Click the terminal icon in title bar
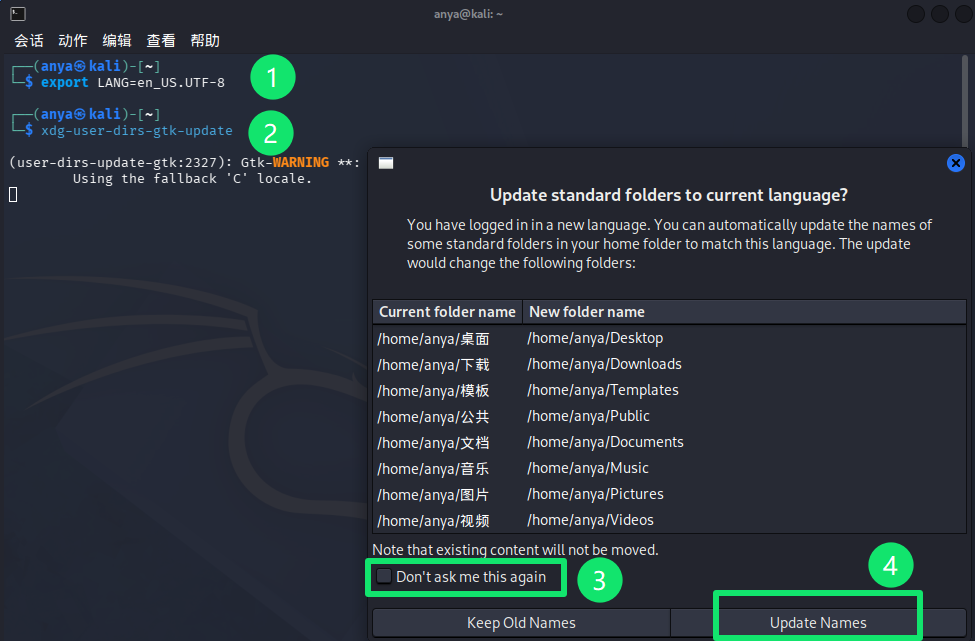The width and height of the screenshot is (975, 641). tap(17, 13)
